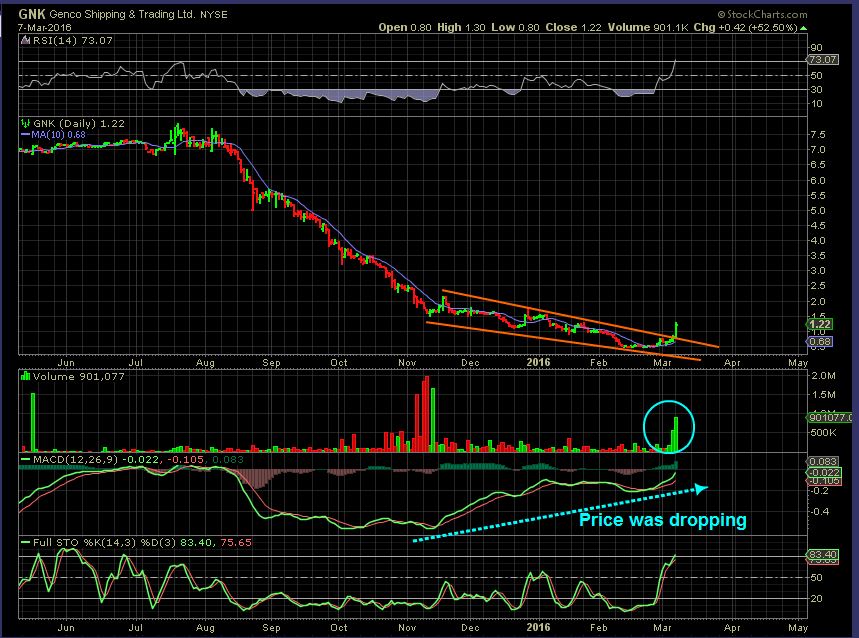Switch to the NYSE exchange label
The width and height of the screenshot is (859, 638).
click(215, 14)
